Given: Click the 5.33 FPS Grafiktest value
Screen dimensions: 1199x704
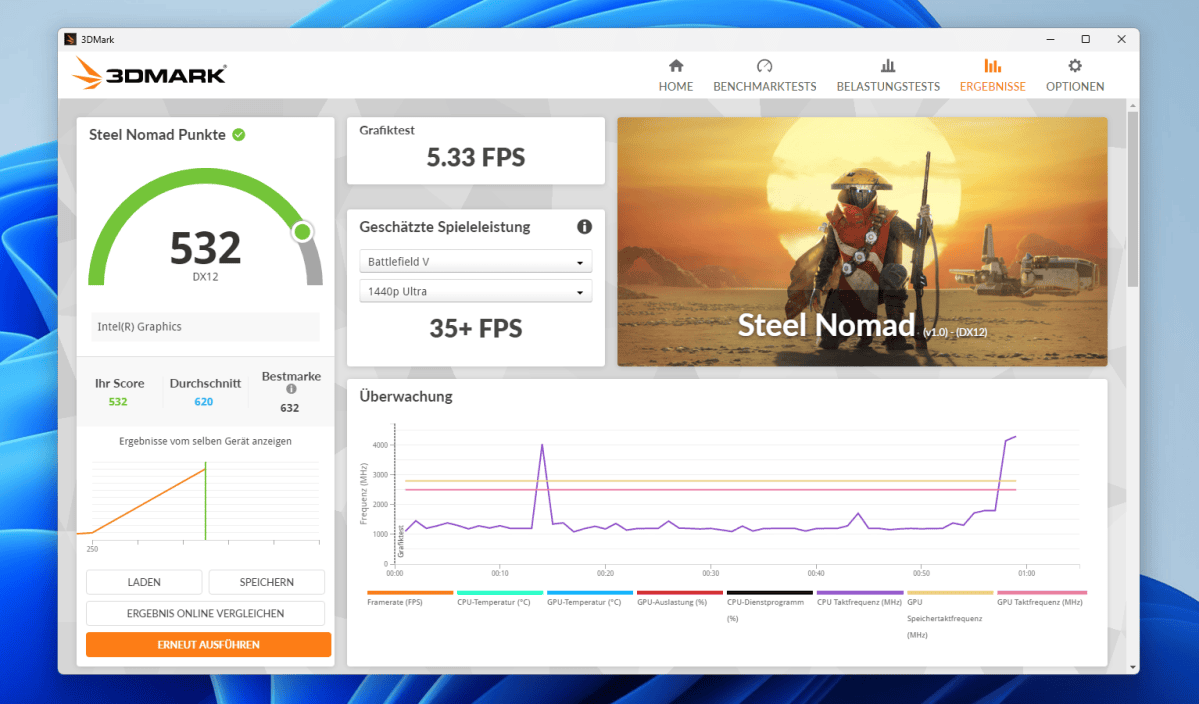Looking at the screenshot, I should click(x=476, y=157).
